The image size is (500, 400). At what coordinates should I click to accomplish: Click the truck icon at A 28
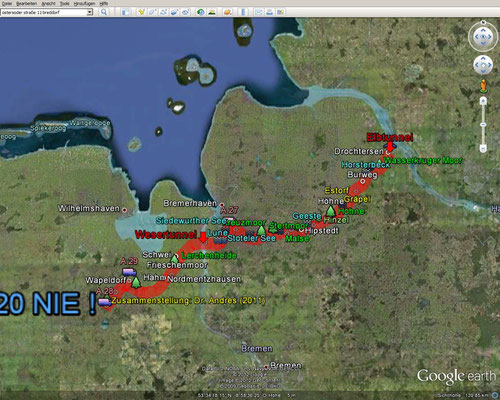105,302
